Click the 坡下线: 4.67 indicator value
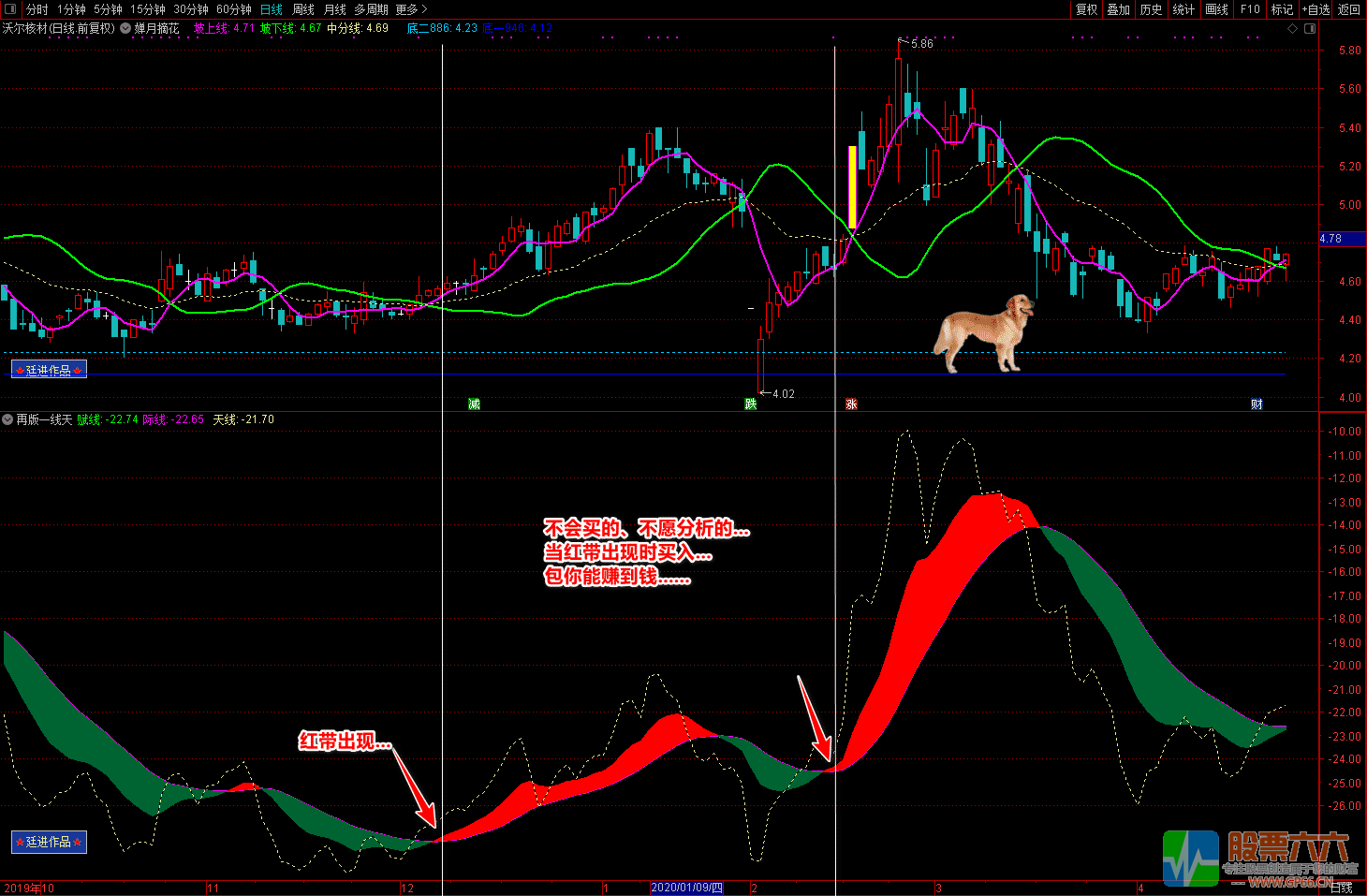Screen dimensions: 1367x896 pyautogui.click(x=290, y=28)
